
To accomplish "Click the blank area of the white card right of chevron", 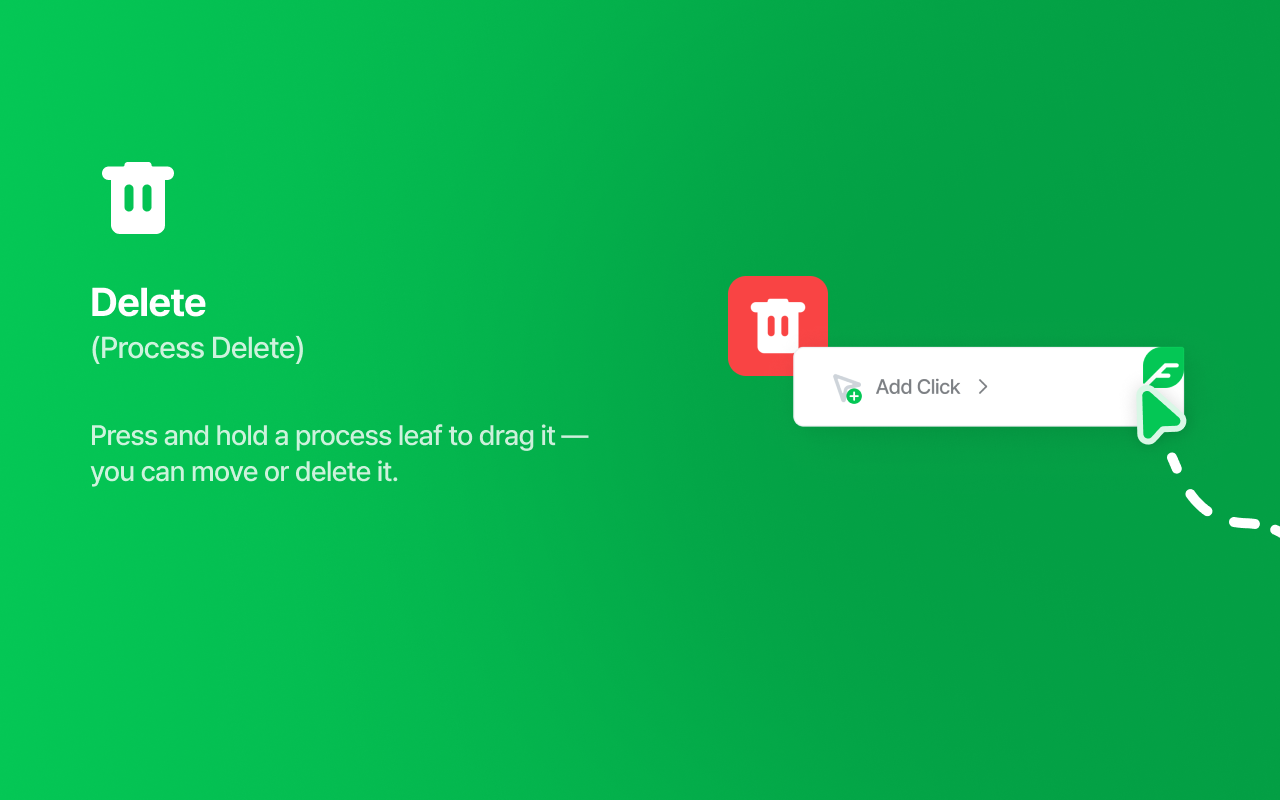I will (1065, 387).
